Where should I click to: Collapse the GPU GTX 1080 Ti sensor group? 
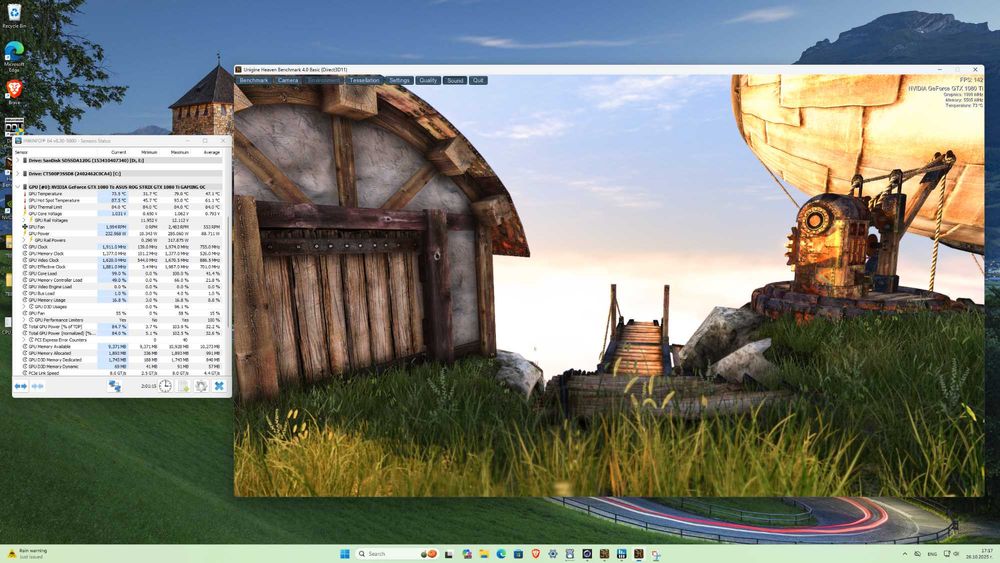click(x=18, y=187)
